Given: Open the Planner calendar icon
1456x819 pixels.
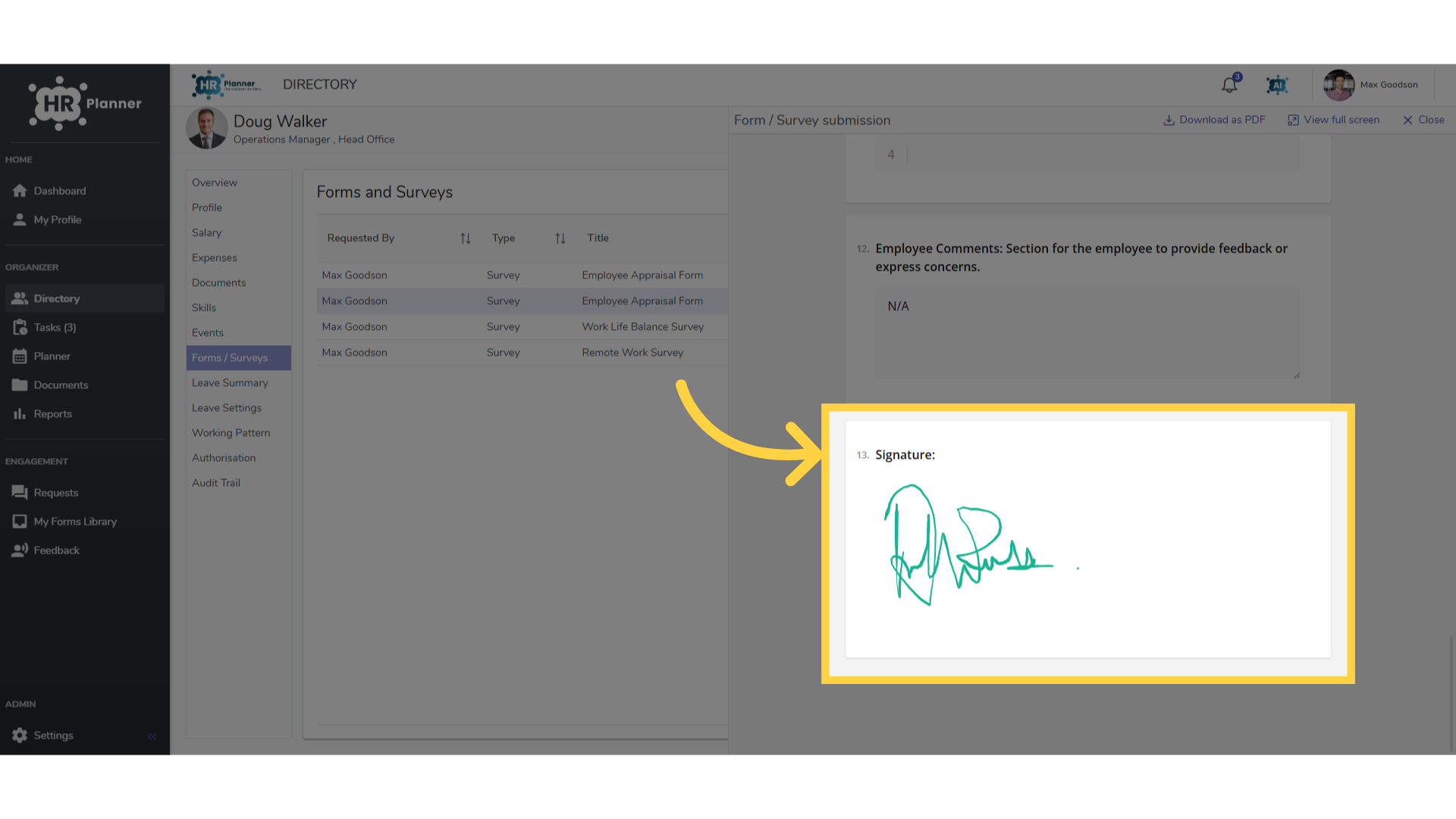Looking at the screenshot, I should click(x=20, y=356).
